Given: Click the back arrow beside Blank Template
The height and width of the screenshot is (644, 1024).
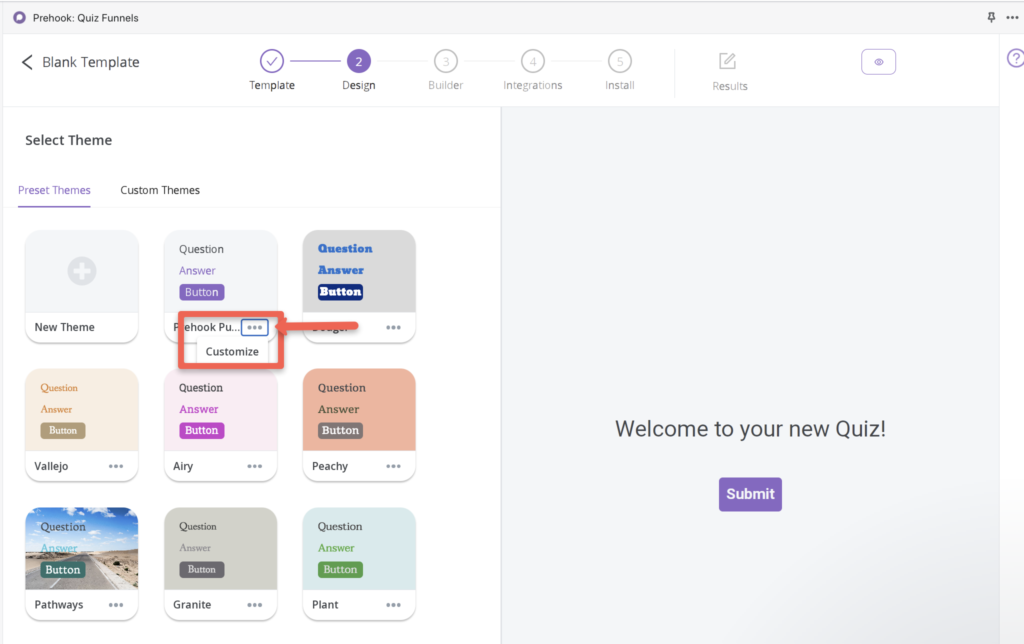Looking at the screenshot, I should click(27, 62).
